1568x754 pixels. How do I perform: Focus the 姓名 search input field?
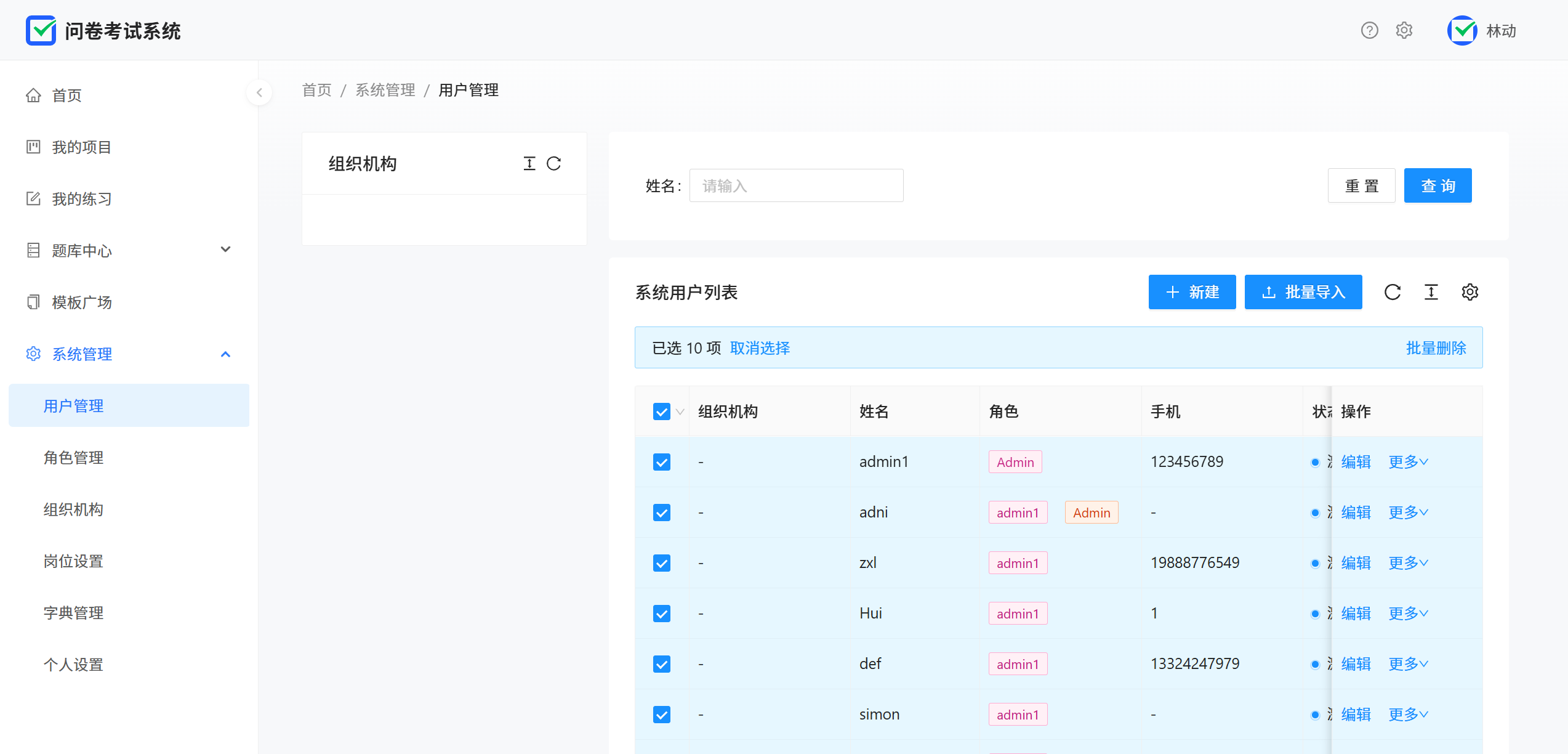click(796, 185)
